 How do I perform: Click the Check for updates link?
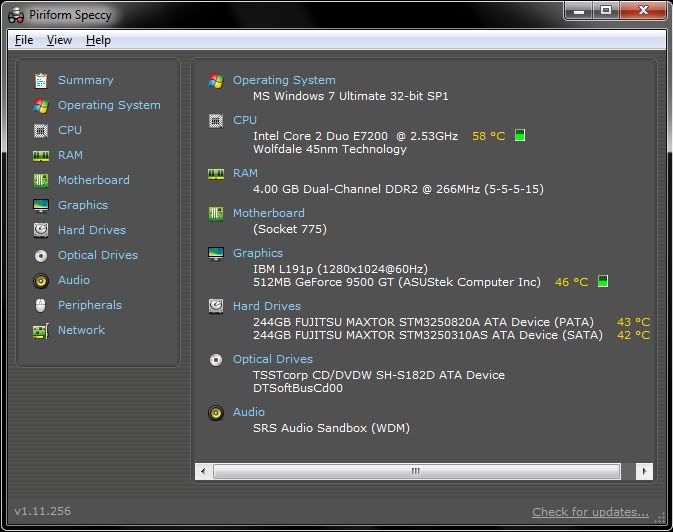click(590, 512)
